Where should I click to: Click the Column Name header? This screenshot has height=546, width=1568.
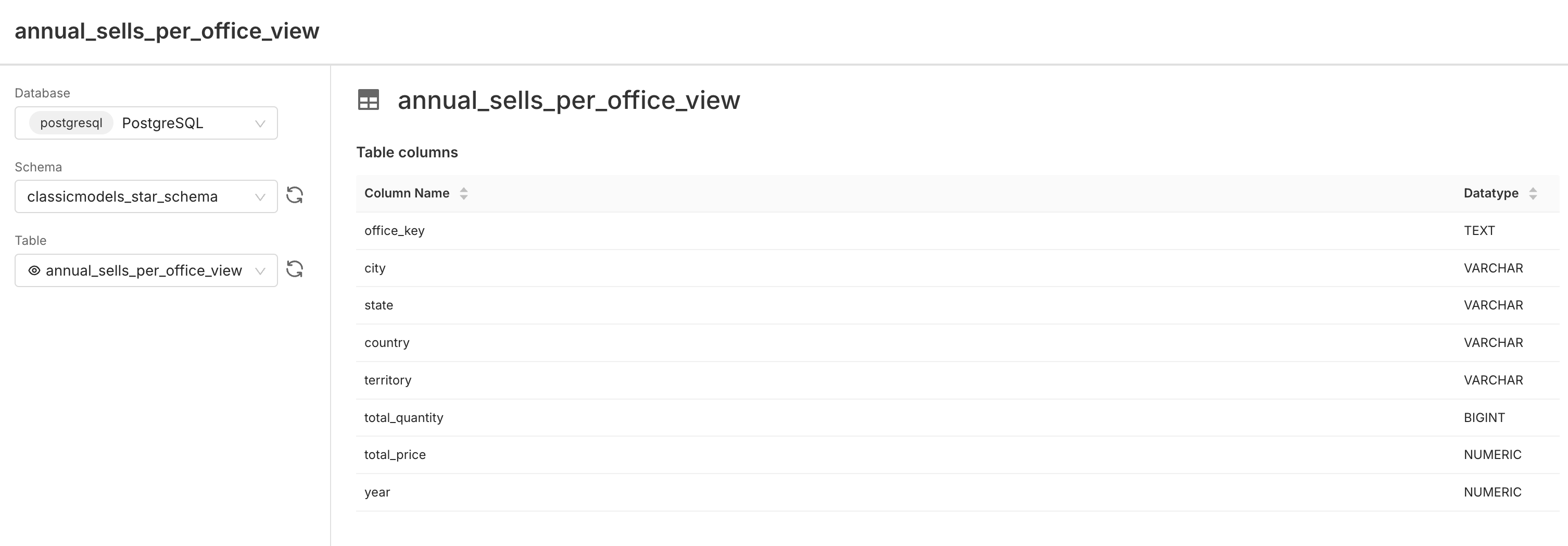407,193
